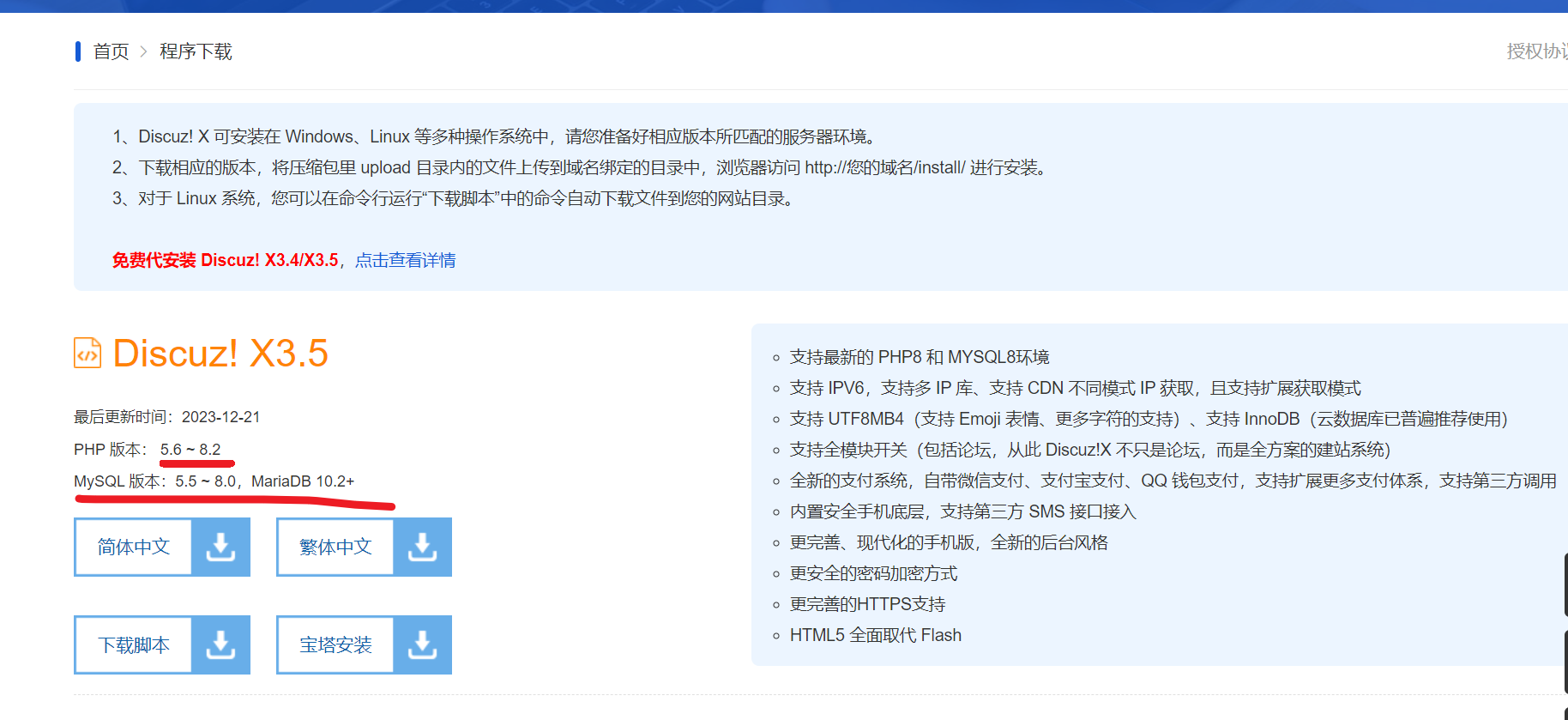Click the MySQL 版本 5.5 ~ 8.0 line

tap(214, 481)
